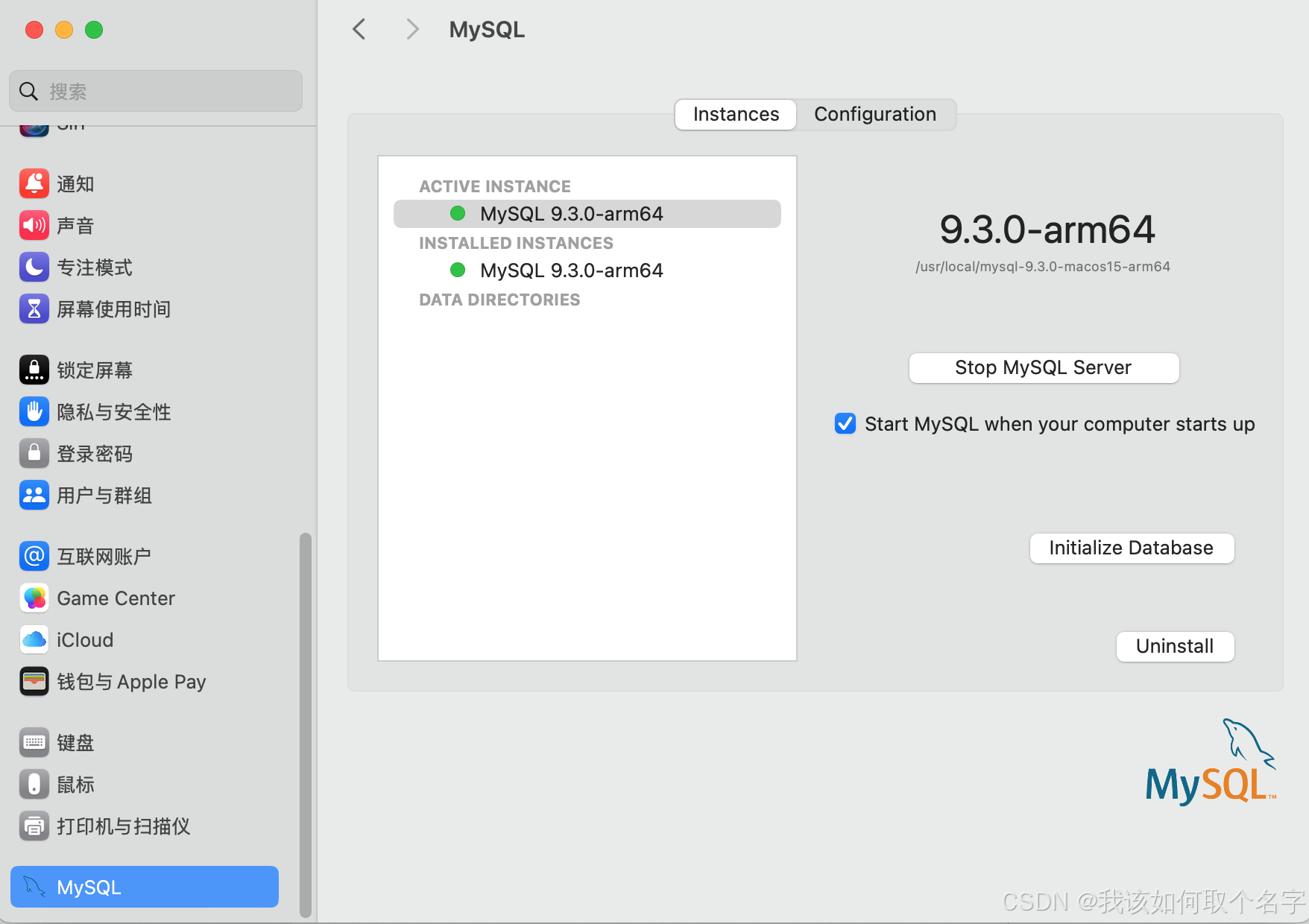The height and width of the screenshot is (924, 1309).
Task: Click the Uninstall button
Action: click(1175, 646)
